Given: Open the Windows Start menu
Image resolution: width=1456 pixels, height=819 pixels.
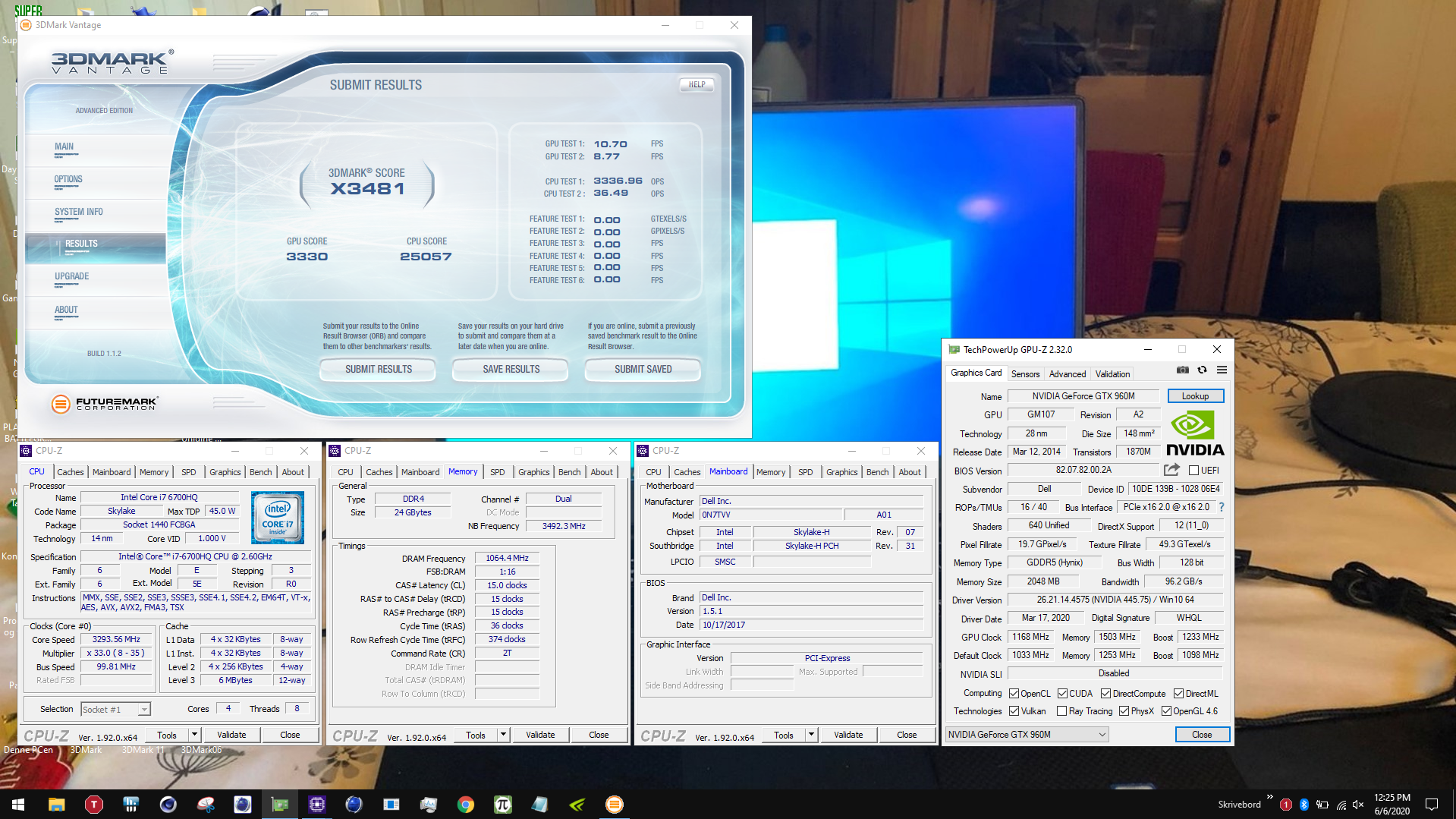Looking at the screenshot, I should 18,805.
